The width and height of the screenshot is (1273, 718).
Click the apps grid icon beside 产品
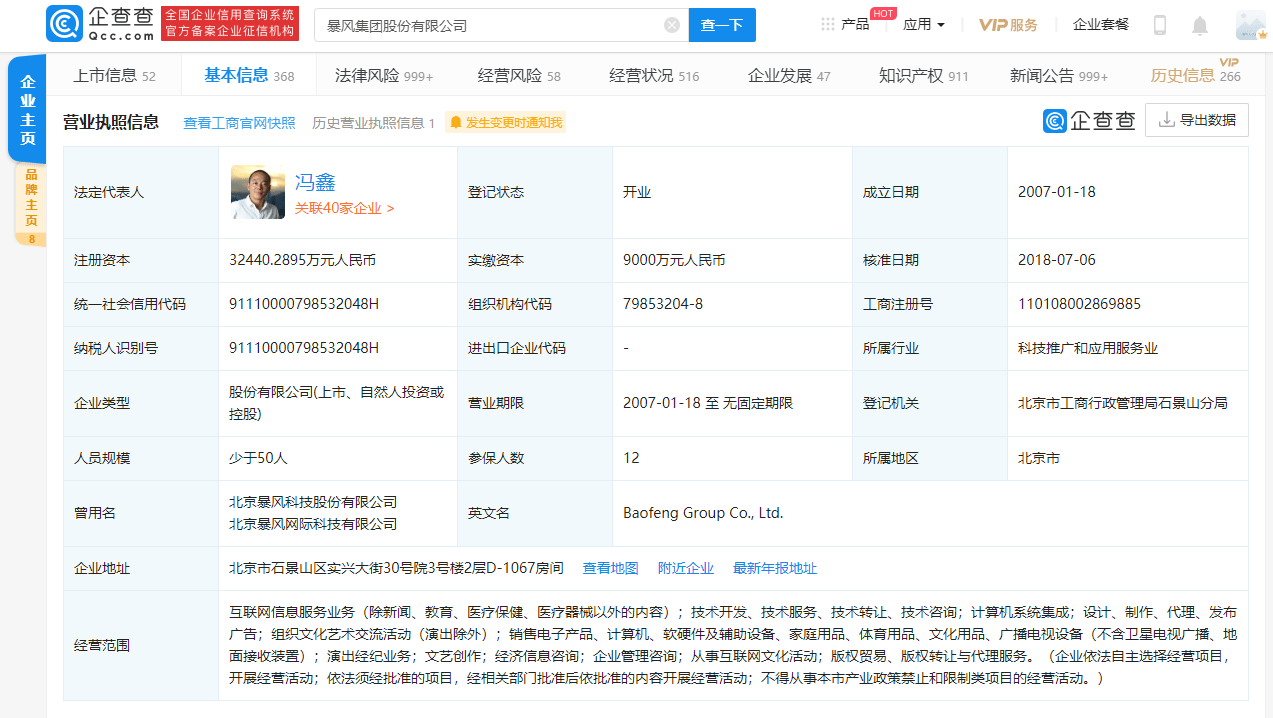[x=827, y=24]
